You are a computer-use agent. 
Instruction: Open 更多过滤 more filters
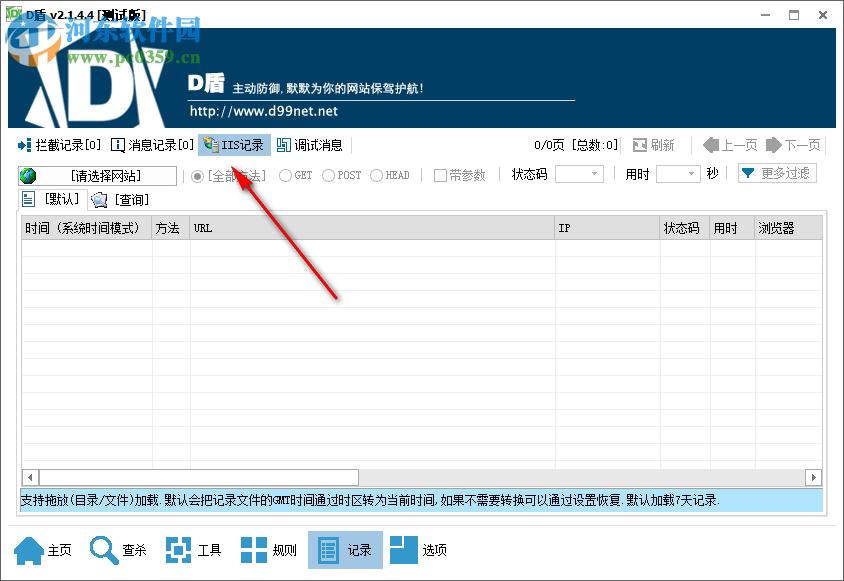777,173
